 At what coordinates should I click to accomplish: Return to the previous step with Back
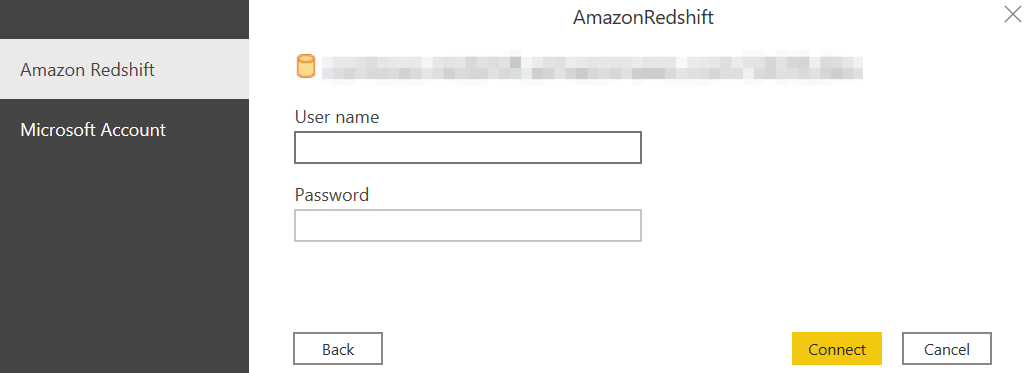point(338,349)
